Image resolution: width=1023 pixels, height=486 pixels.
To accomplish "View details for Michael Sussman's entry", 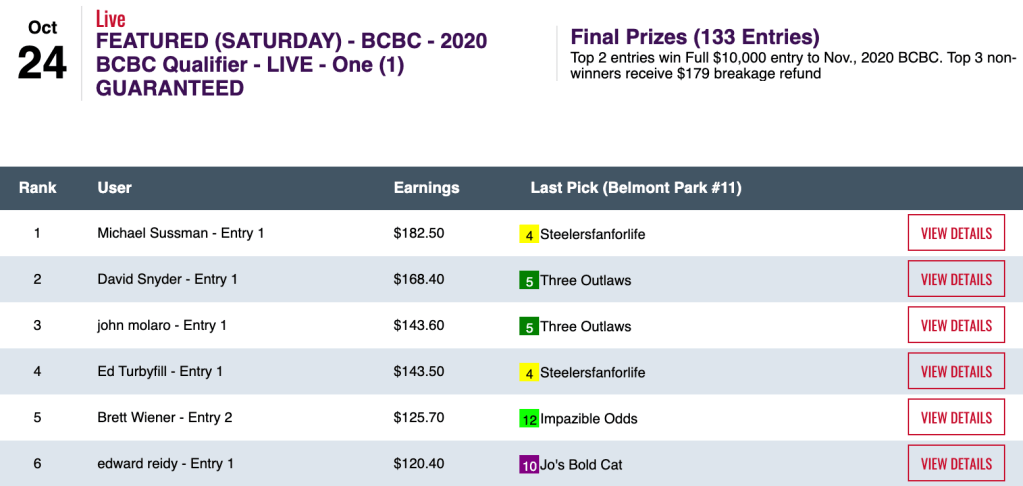I will click(x=956, y=233).
